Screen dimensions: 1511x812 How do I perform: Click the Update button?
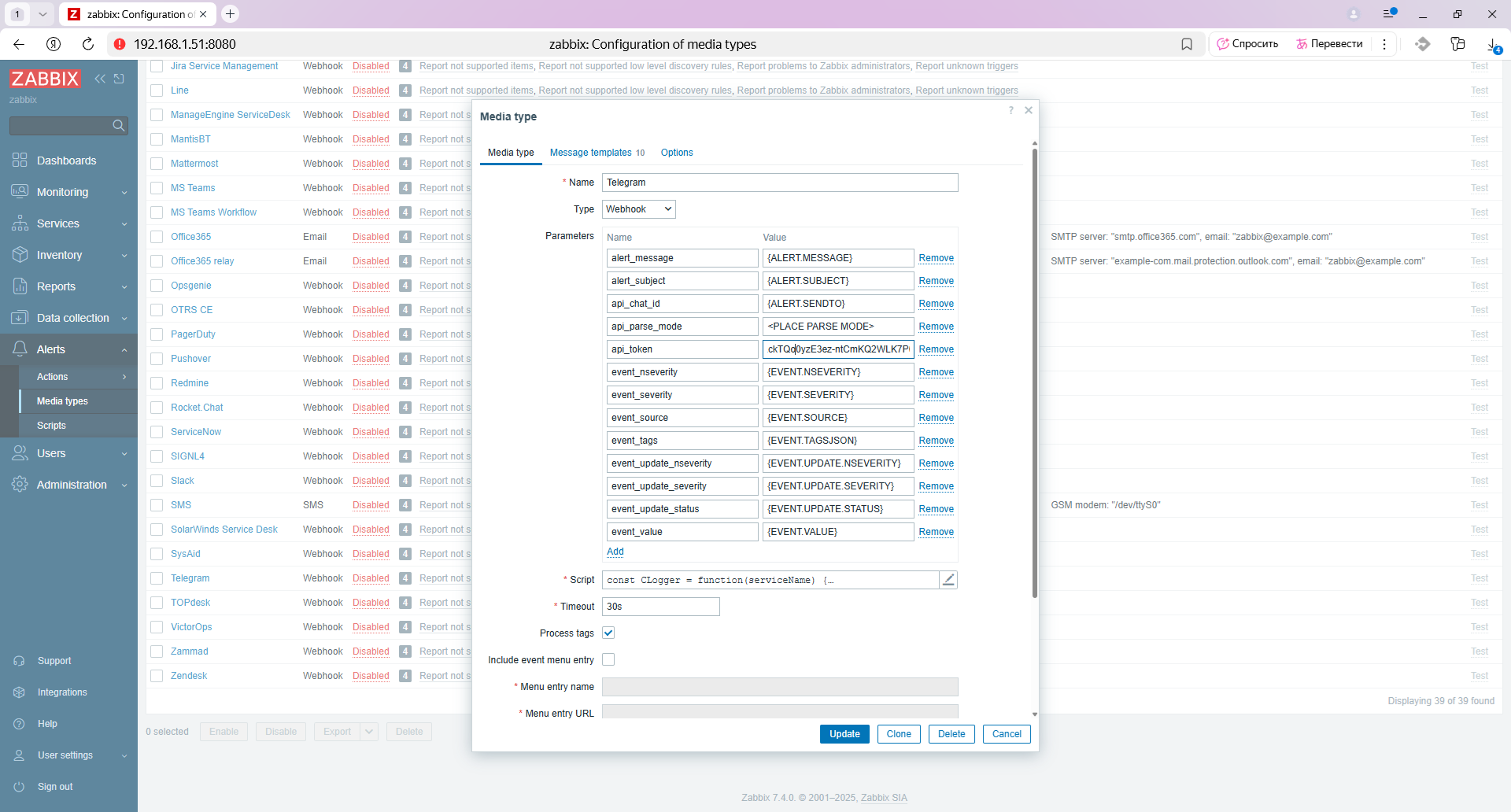[844, 734]
